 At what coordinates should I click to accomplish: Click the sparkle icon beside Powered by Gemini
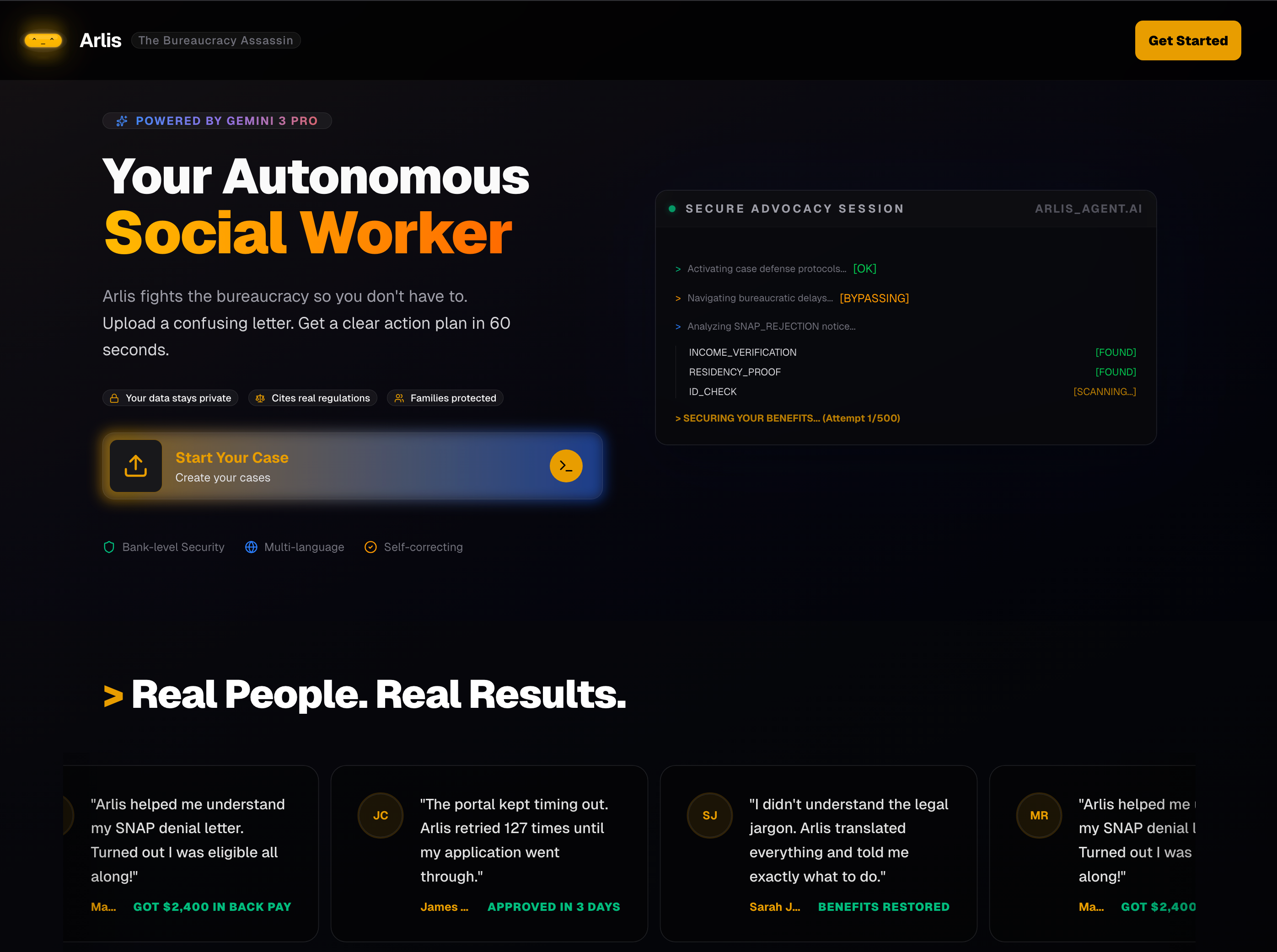click(122, 121)
